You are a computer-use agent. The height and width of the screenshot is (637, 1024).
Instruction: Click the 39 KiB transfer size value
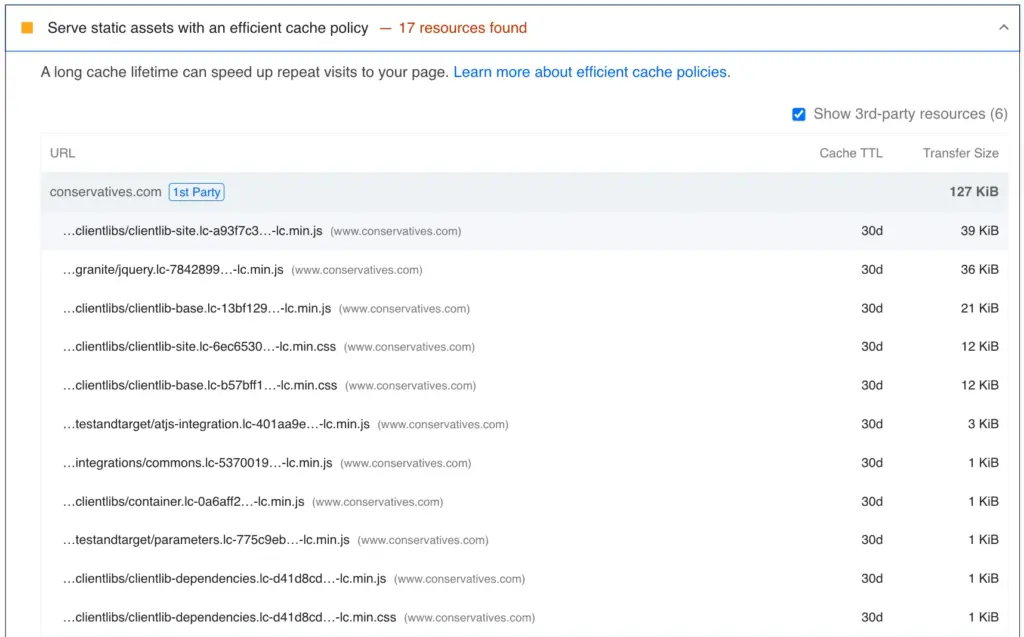979,231
